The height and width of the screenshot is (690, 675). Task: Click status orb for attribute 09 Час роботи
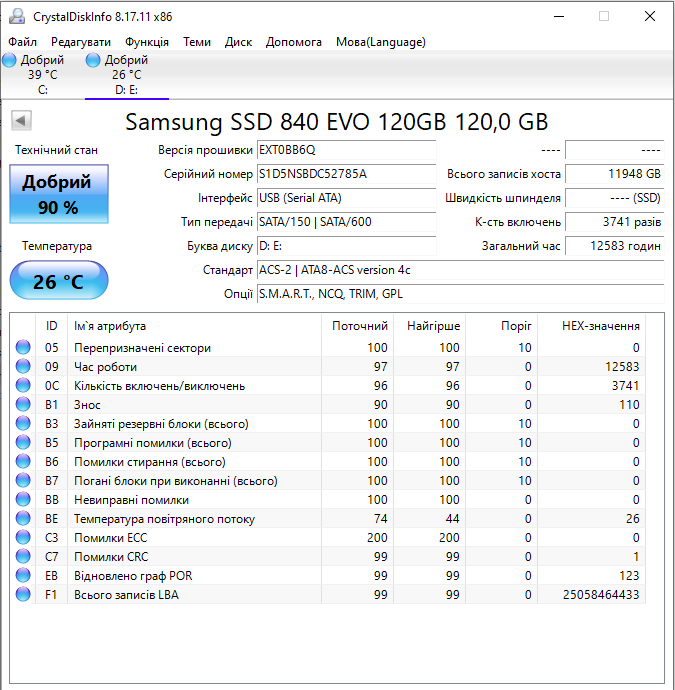[x=23, y=366]
